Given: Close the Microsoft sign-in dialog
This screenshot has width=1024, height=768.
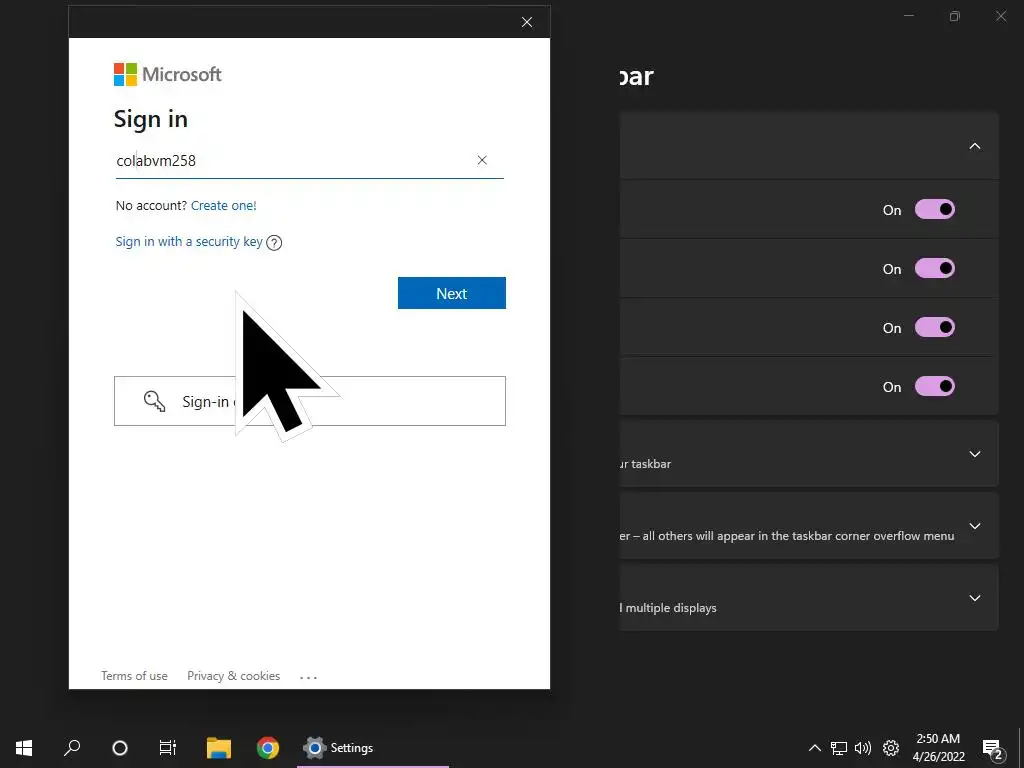Looking at the screenshot, I should (527, 22).
